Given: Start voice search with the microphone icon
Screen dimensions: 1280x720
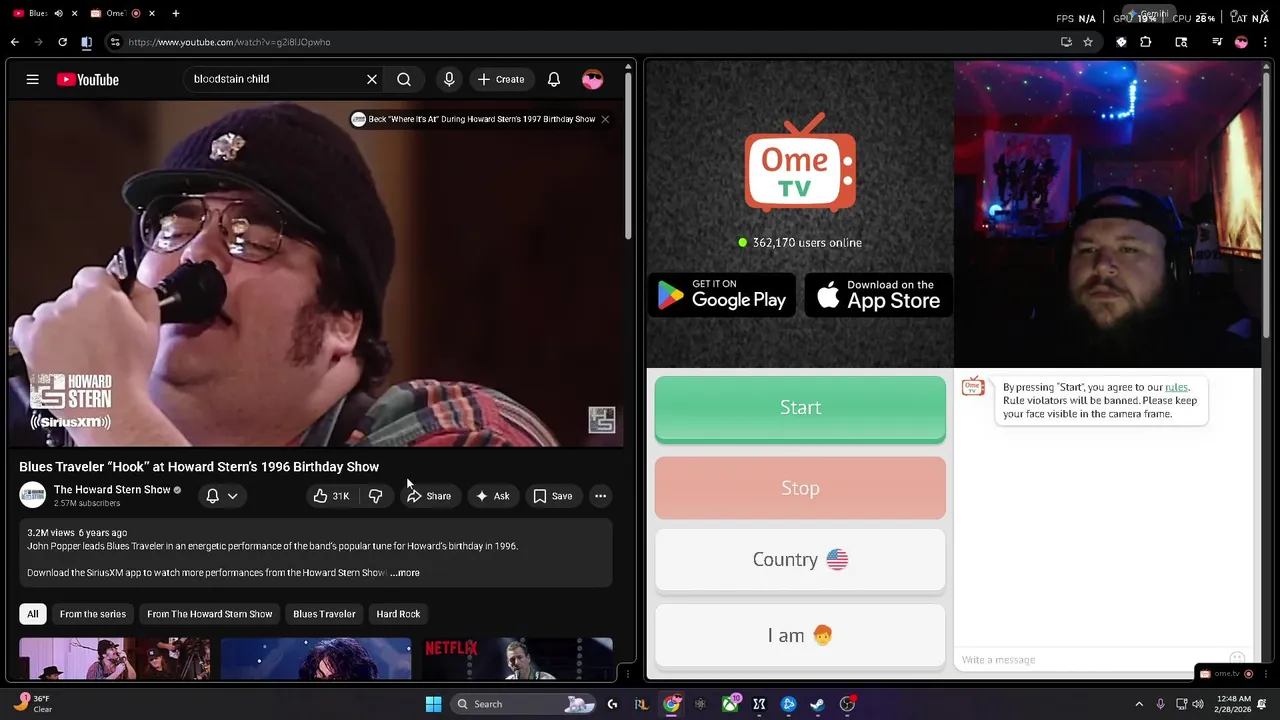Looking at the screenshot, I should pos(449,79).
